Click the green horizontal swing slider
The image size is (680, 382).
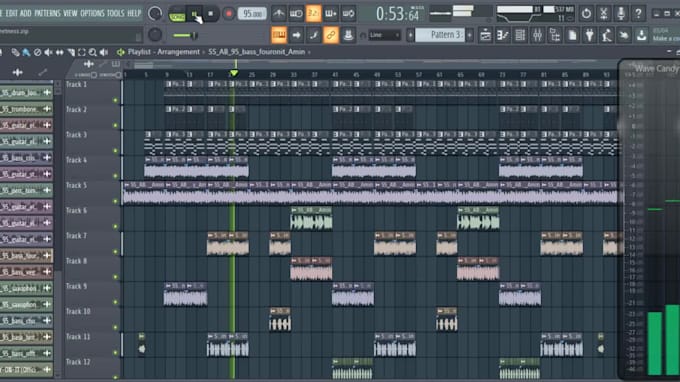(185, 35)
